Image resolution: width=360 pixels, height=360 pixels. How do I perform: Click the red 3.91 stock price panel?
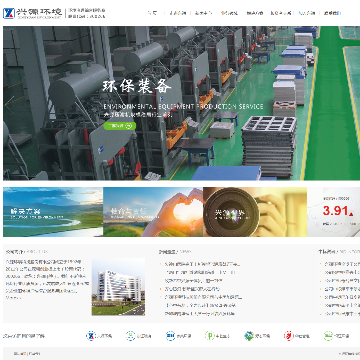point(333,212)
